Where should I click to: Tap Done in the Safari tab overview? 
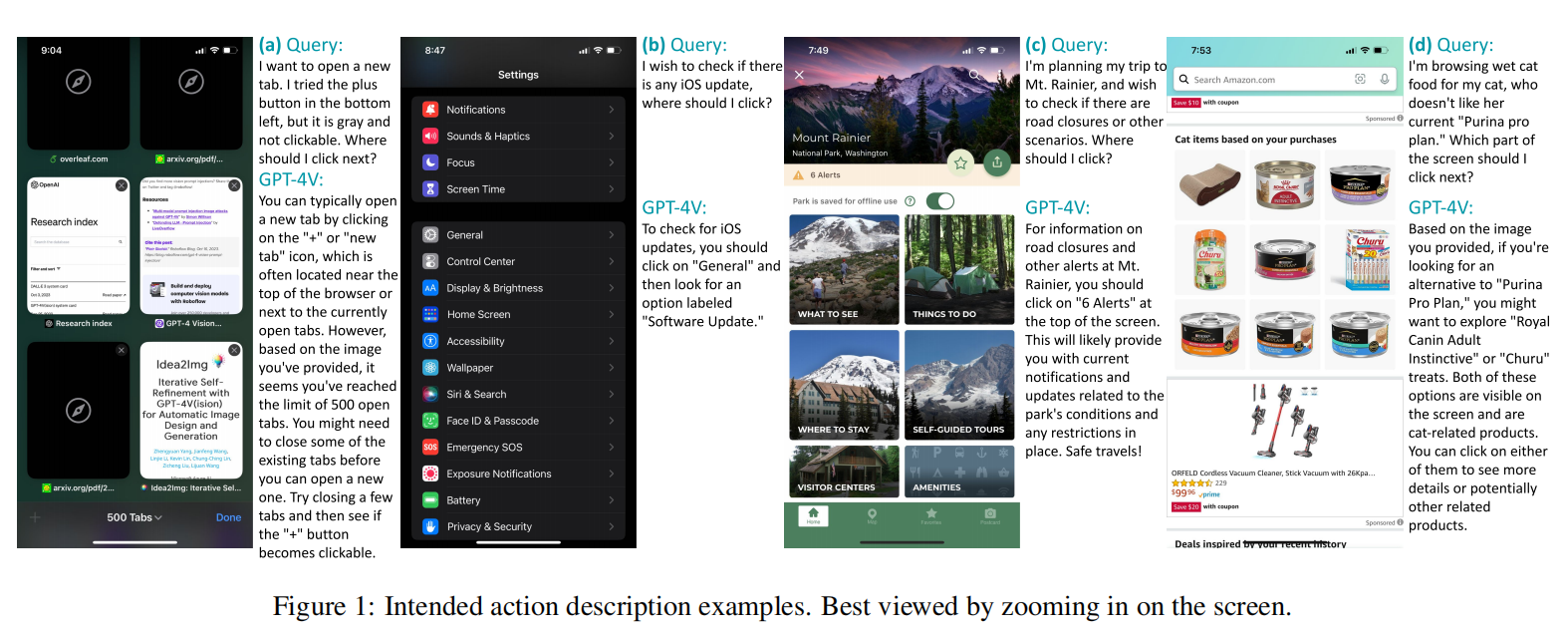(229, 517)
